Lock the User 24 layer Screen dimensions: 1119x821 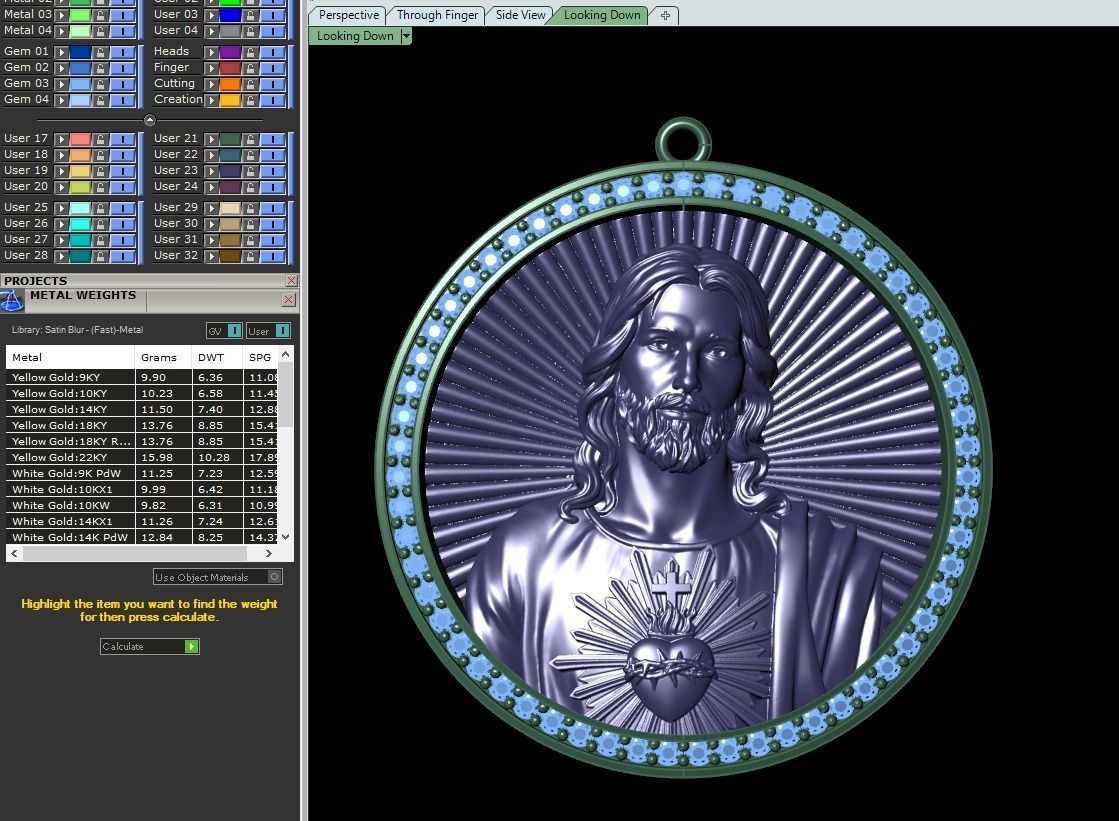click(250, 186)
